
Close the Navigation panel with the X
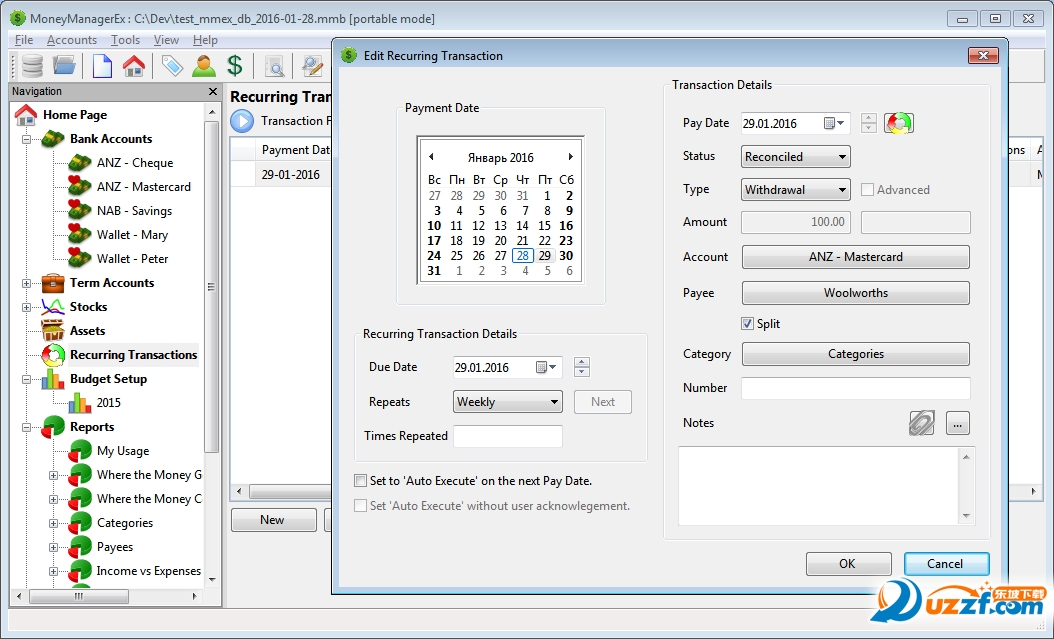pyautogui.click(x=212, y=91)
